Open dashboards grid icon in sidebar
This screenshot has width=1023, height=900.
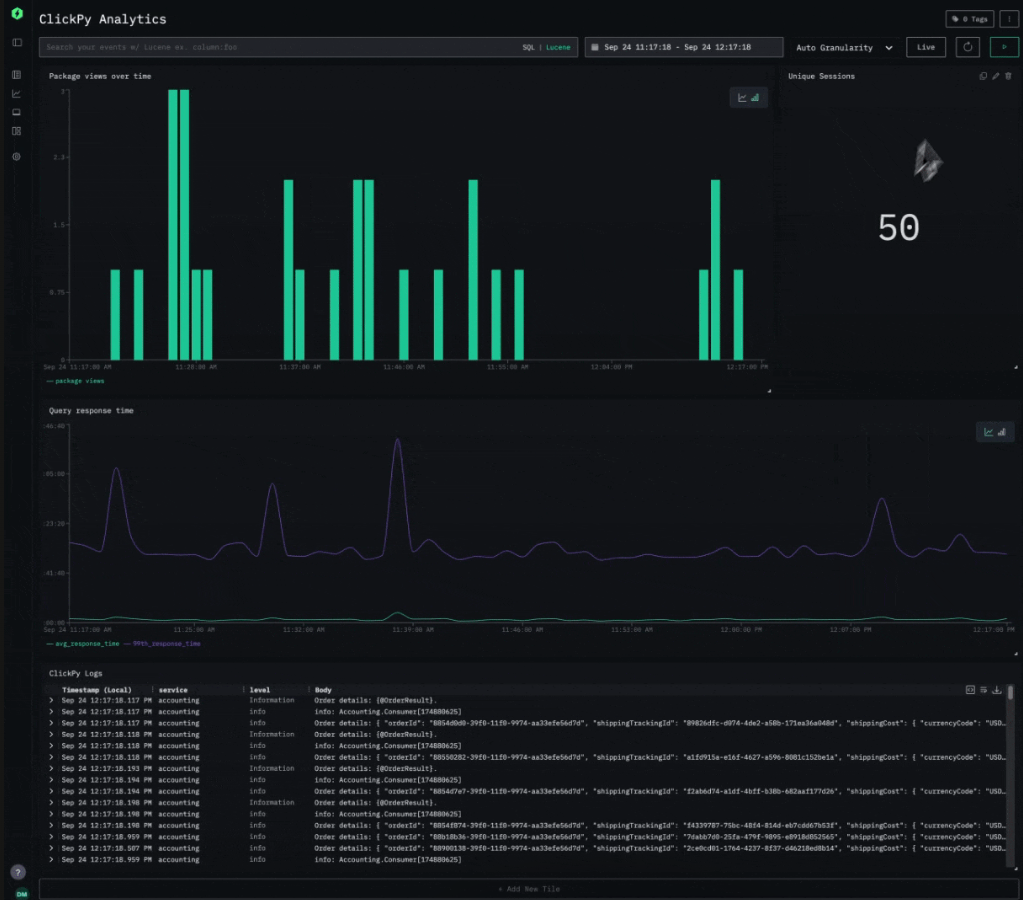point(16,131)
